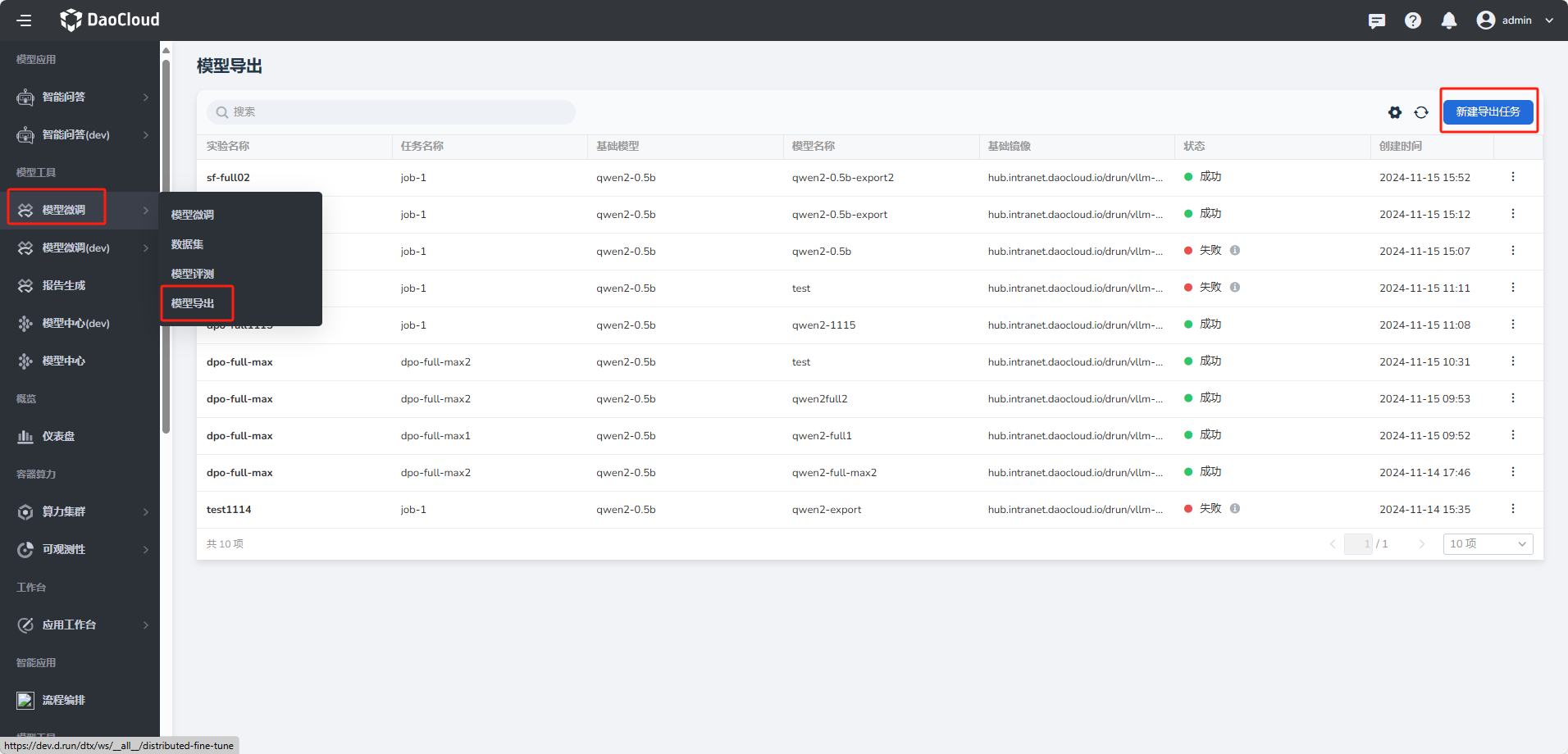
Task: Click model name qwen2-0.5b-export2
Action: [843, 178]
